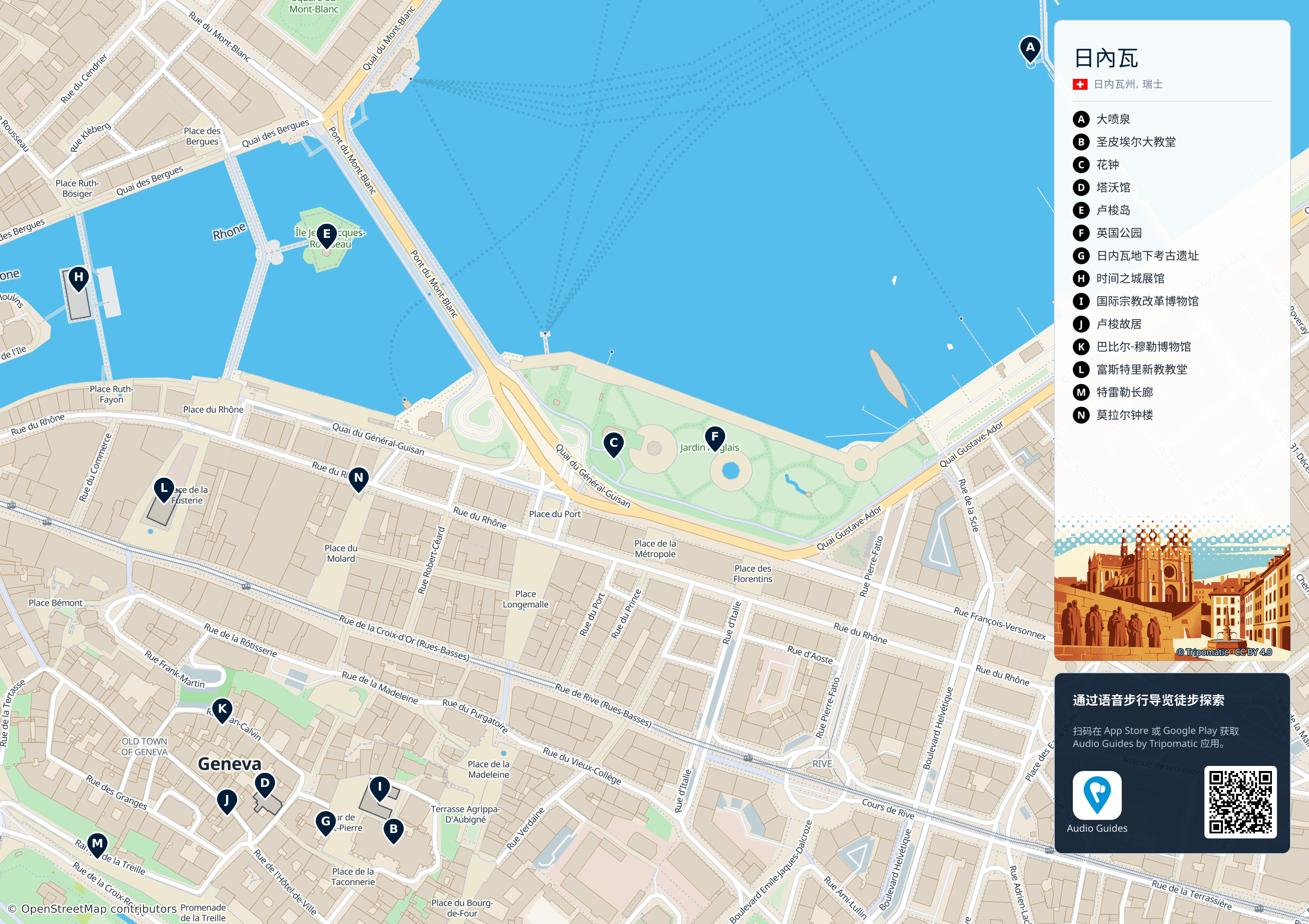Click legend badge E for 卢梭岛

click(1081, 210)
